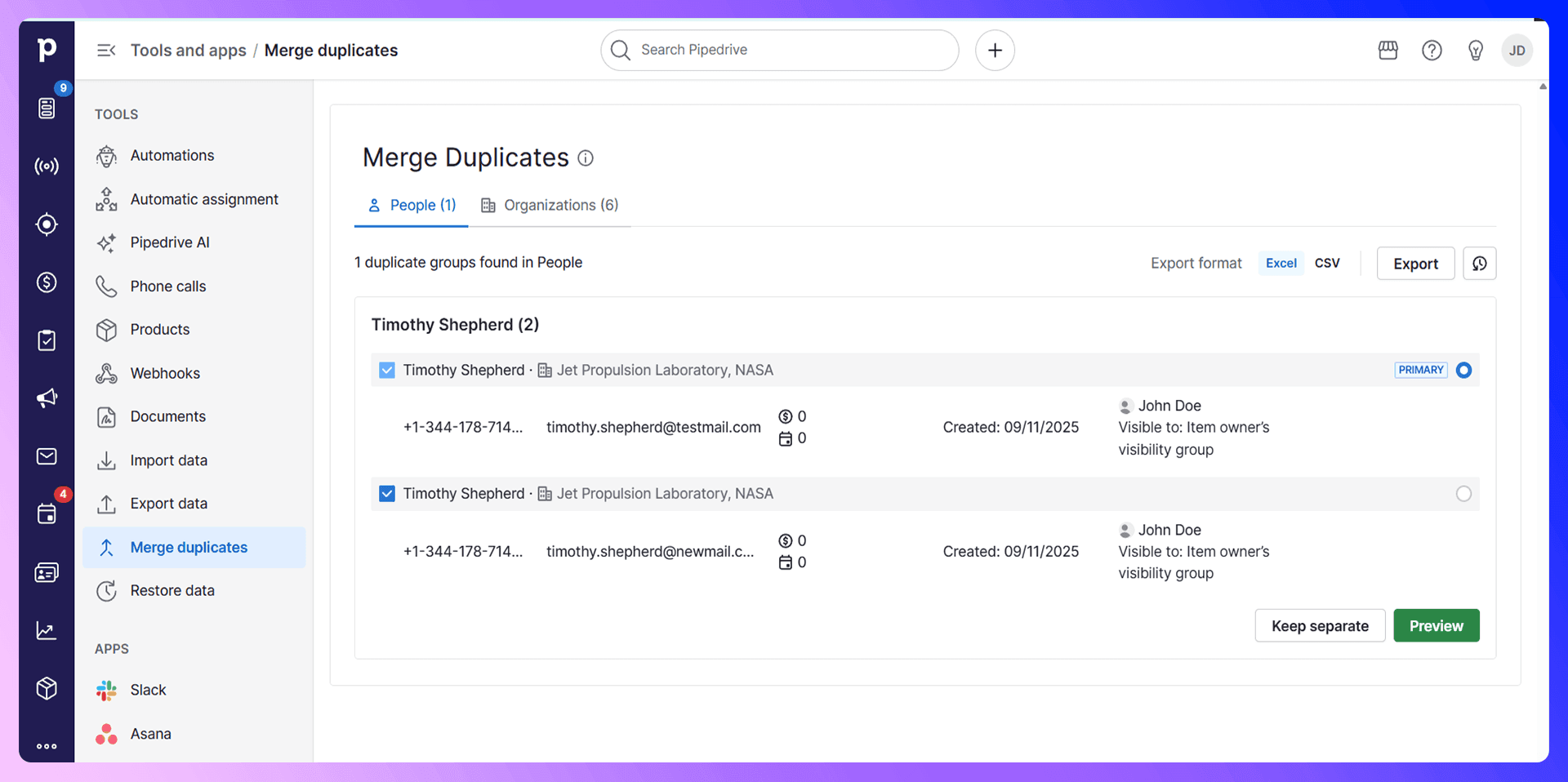The height and width of the screenshot is (782, 1568).
Task: Open Import data in tools menu
Action: tap(194, 460)
